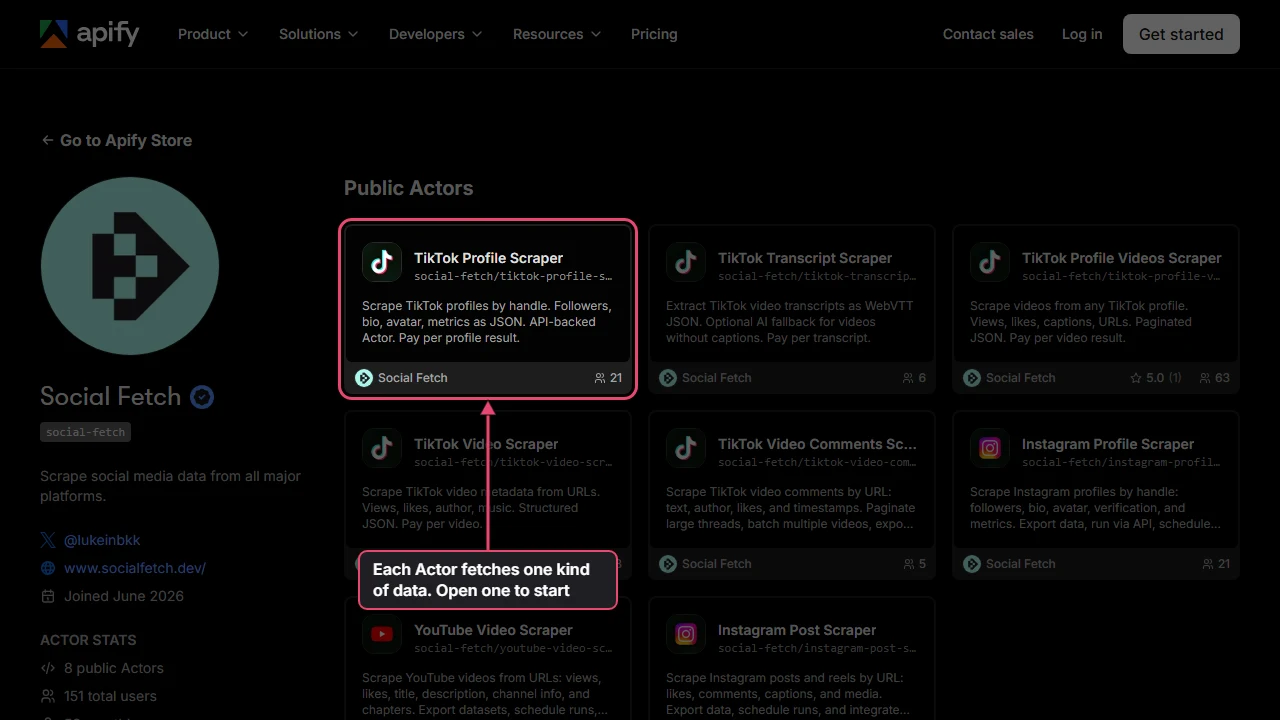
Task: Open Contact sales link
Action: coord(988,34)
